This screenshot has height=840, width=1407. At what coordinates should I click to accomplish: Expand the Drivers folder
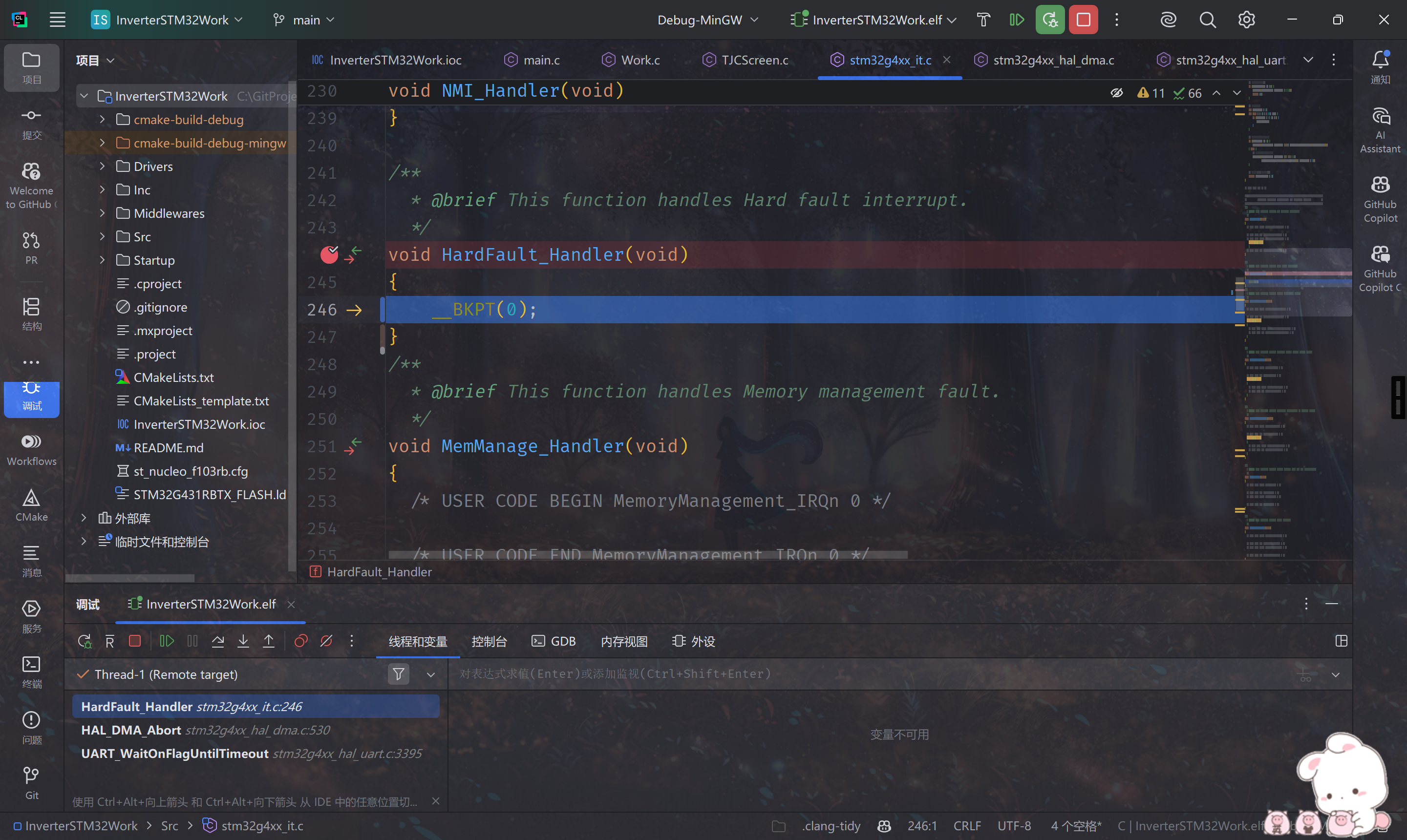103,166
